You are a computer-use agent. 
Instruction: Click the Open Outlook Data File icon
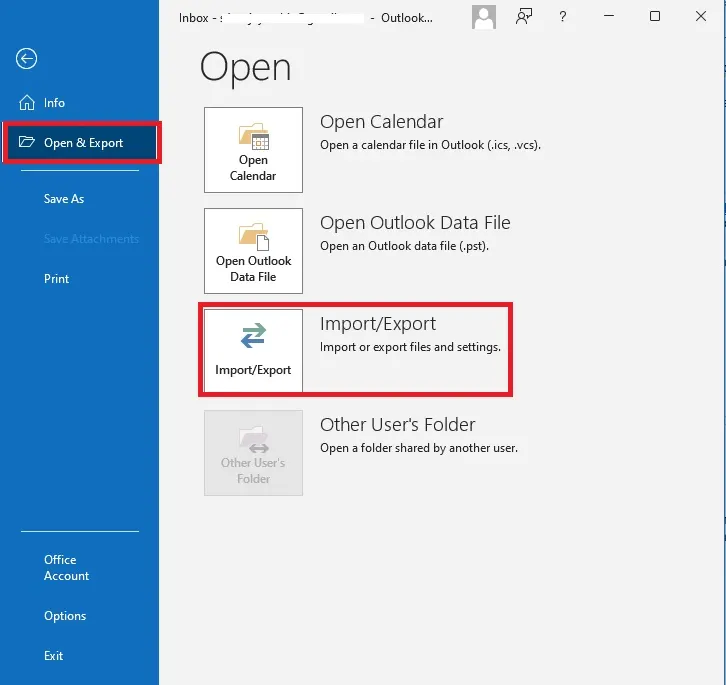click(253, 251)
